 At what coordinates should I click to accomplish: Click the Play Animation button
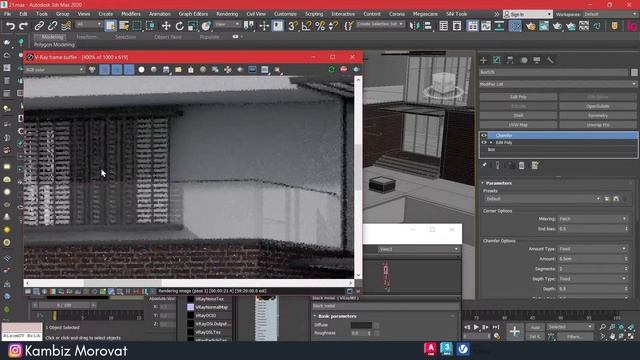476,327
